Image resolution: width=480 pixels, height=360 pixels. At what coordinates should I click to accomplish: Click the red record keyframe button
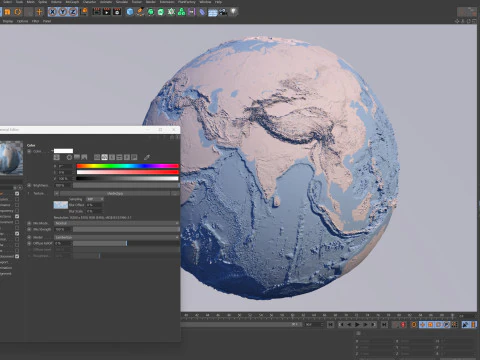pyautogui.click(x=403, y=324)
